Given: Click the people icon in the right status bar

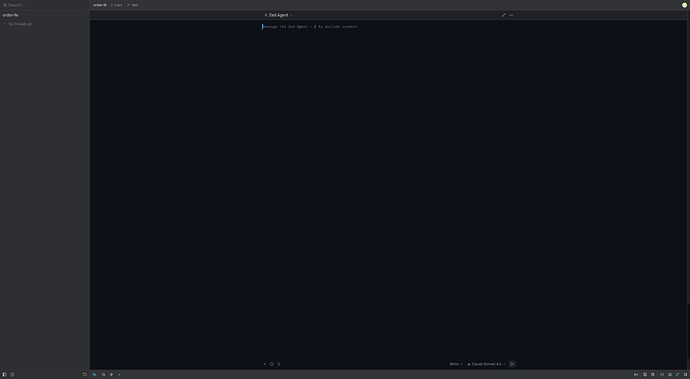Looking at the screenshot, I should click(x=670, y=375).
